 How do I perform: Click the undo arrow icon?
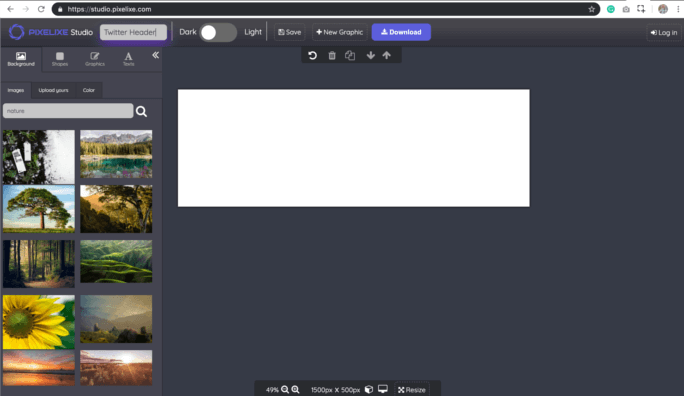click(312, 55)
